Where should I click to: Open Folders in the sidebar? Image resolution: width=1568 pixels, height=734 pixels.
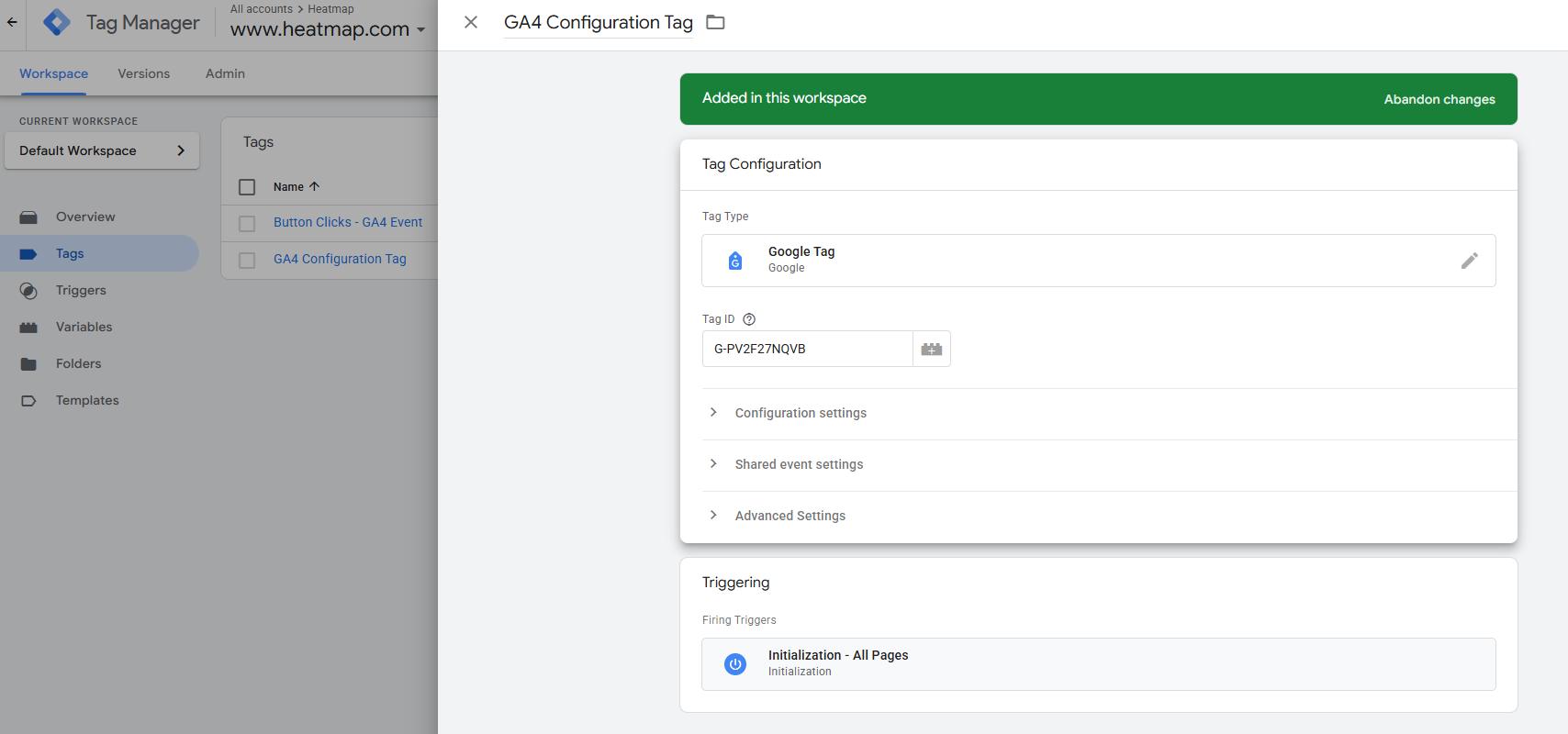point(78,363)
